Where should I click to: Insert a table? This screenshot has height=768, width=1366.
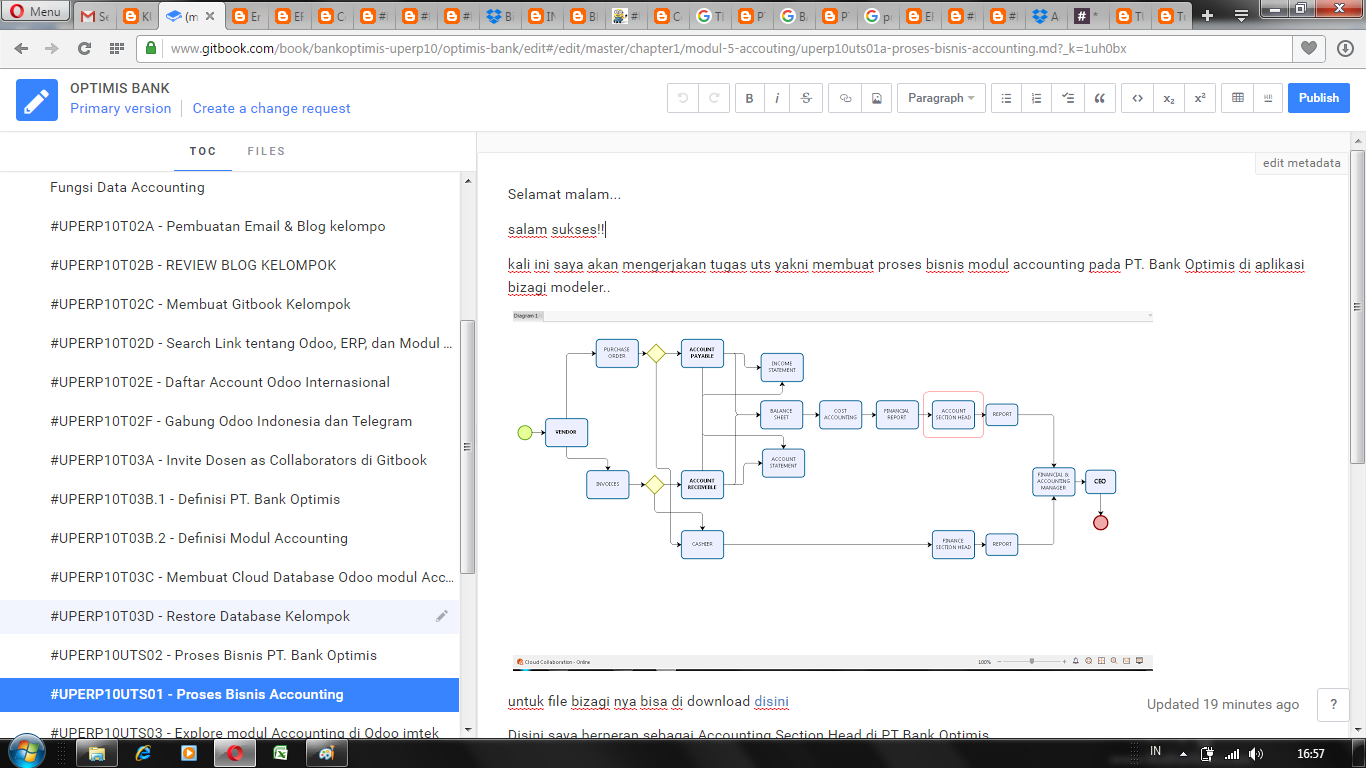tap(1238, 98)
